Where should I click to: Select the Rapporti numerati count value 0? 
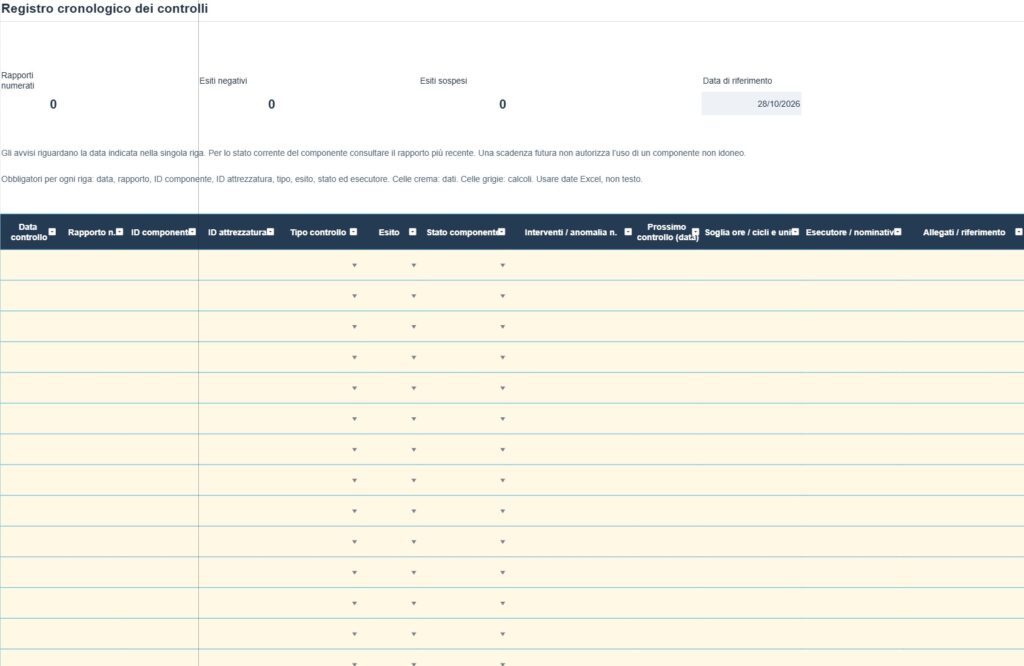click(x=54, y=104)
